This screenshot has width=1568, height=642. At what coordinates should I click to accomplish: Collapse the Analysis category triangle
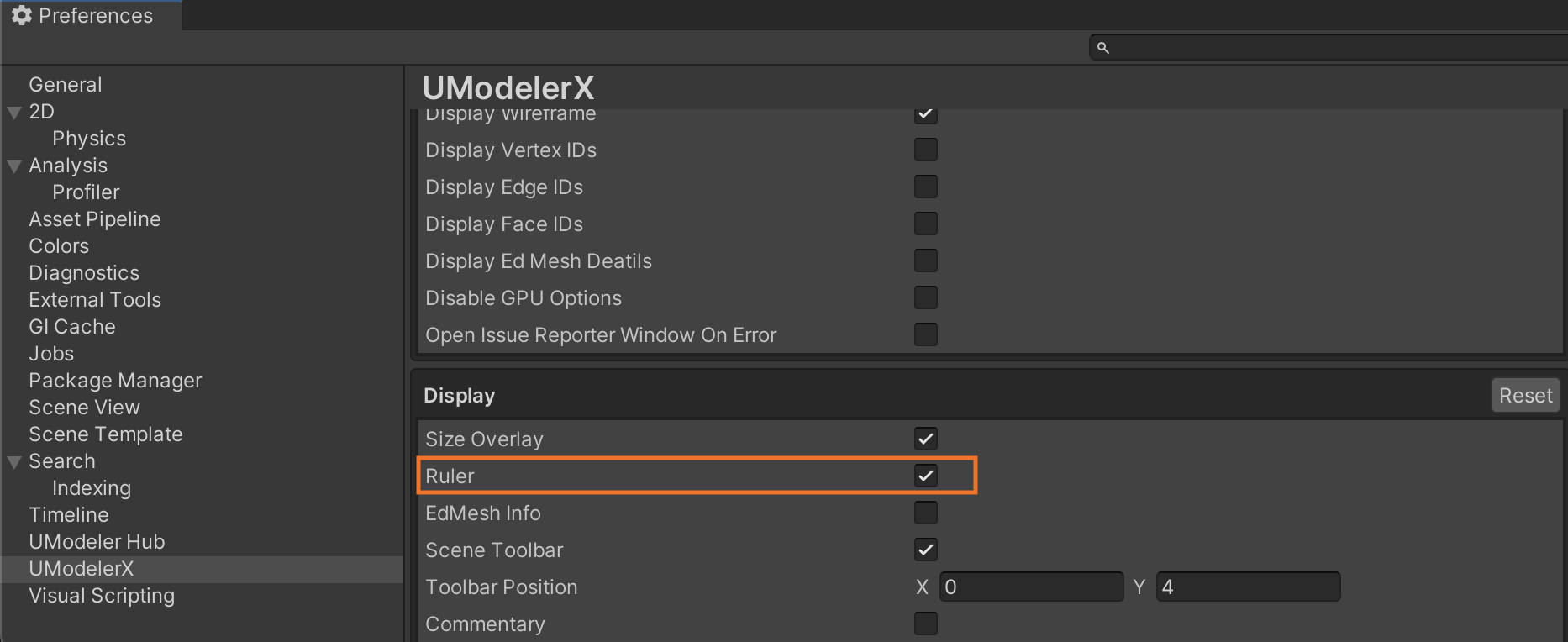(14, 166)
